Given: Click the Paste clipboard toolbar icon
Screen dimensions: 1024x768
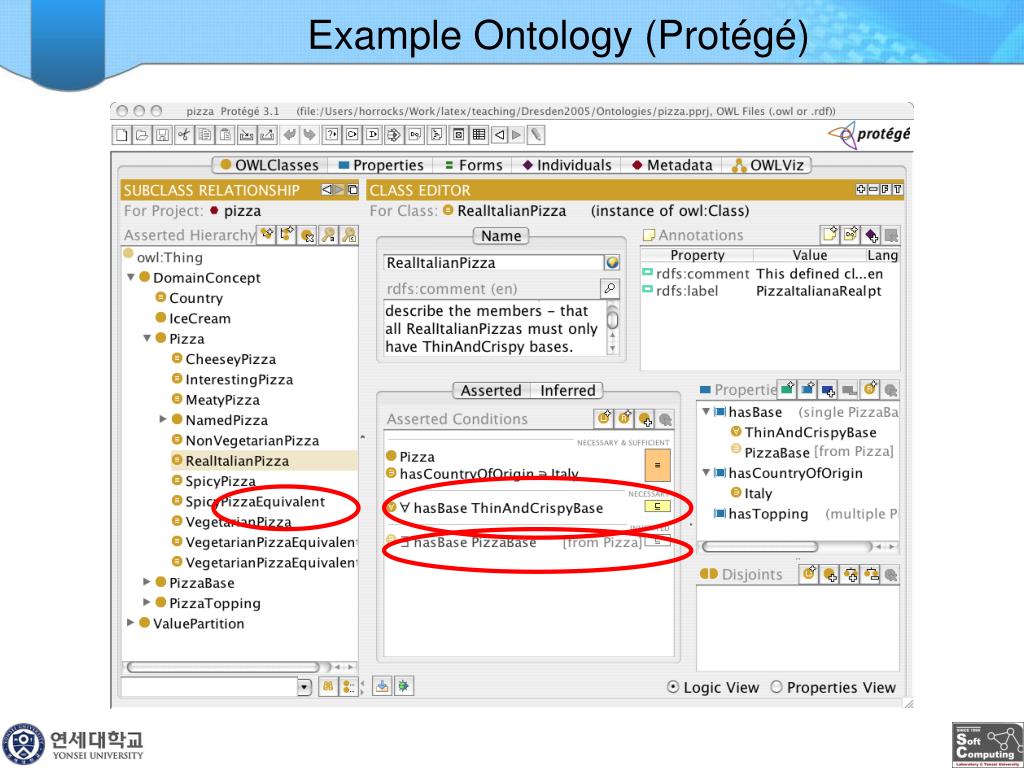Looking at the screenshot, I should click(225, 135).
